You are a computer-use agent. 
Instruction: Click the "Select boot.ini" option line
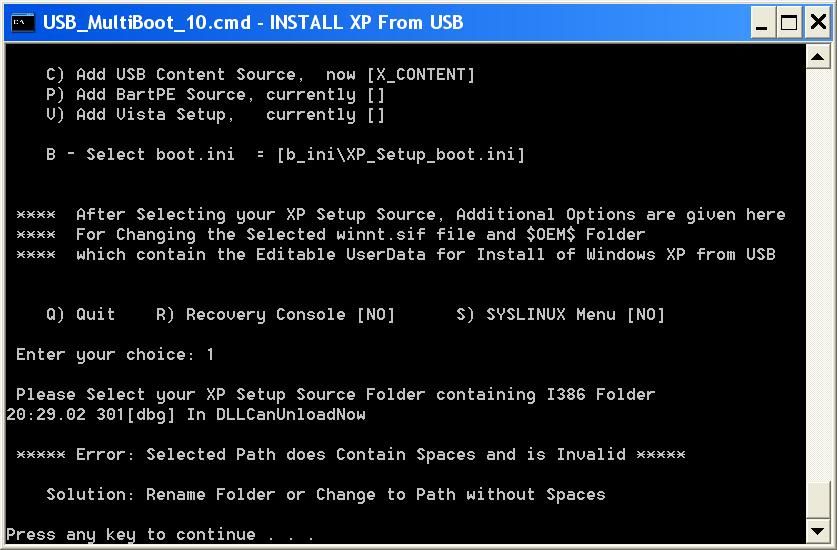(x=285, y=155)
